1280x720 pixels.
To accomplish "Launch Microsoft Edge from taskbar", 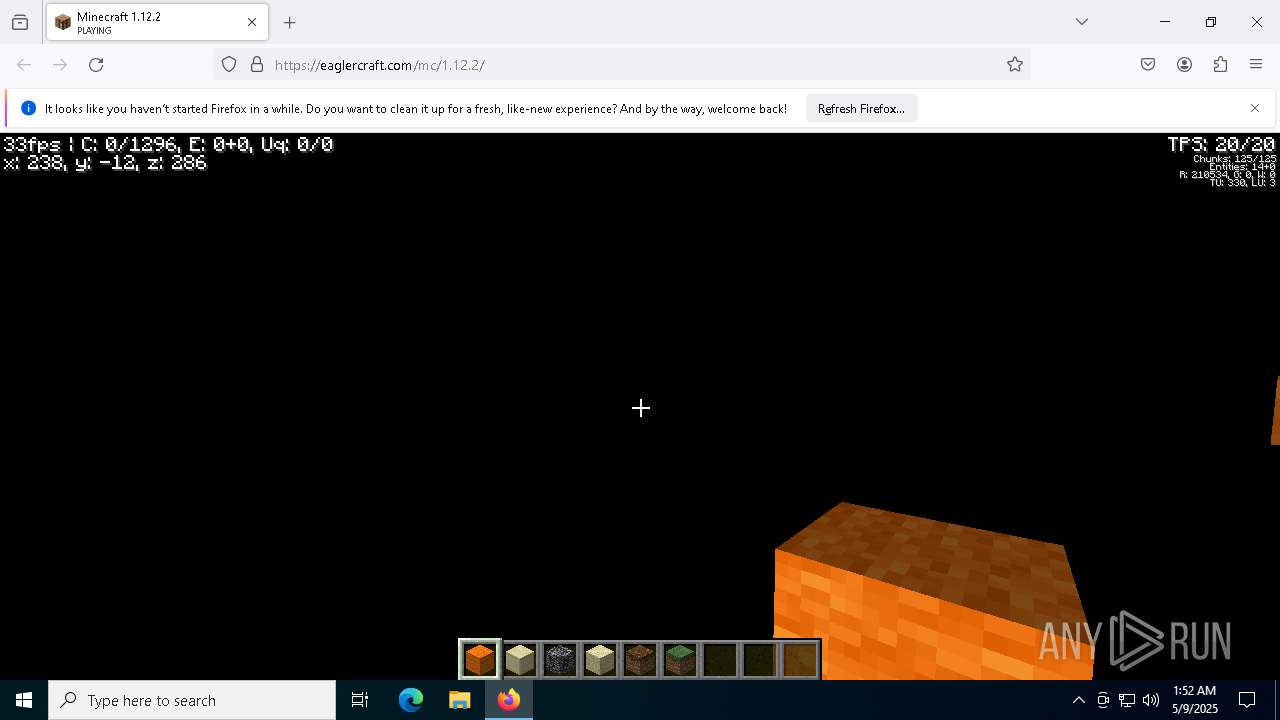I will point(411,700).
